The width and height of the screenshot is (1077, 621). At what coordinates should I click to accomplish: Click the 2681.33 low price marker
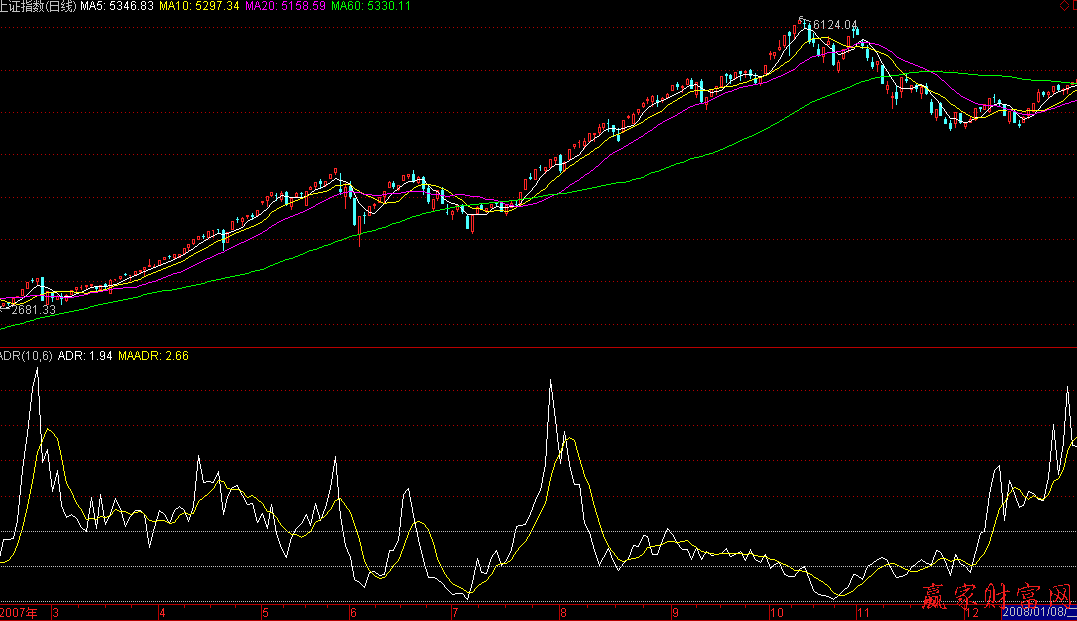pos(33,310)
